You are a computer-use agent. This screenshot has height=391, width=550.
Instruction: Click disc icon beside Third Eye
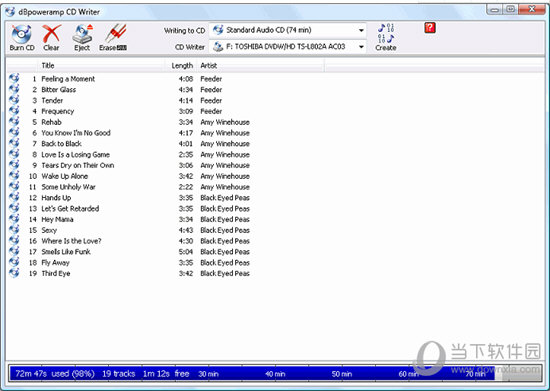coord(14,272)
